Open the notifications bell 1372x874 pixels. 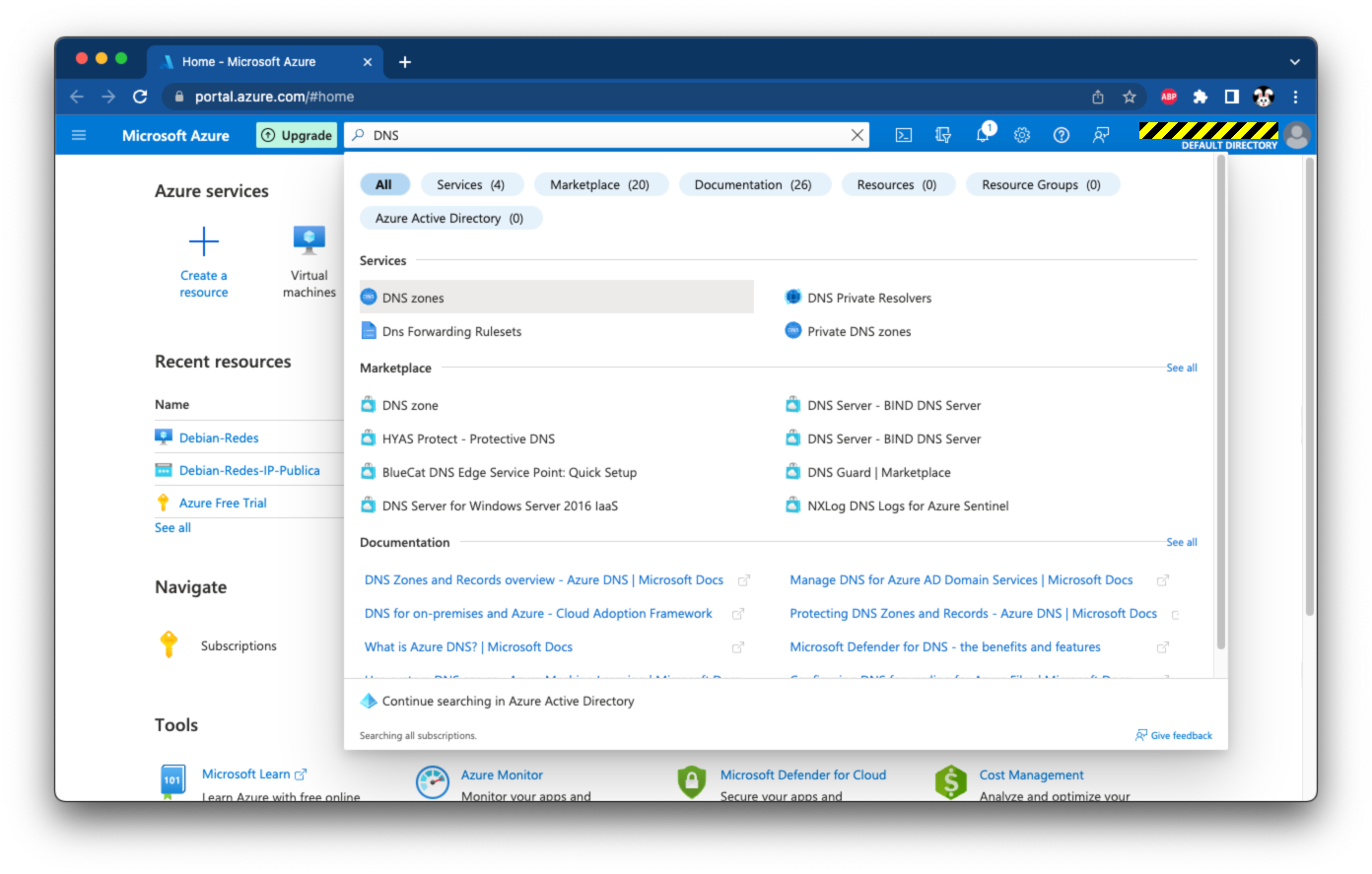(x=983, y=135)
